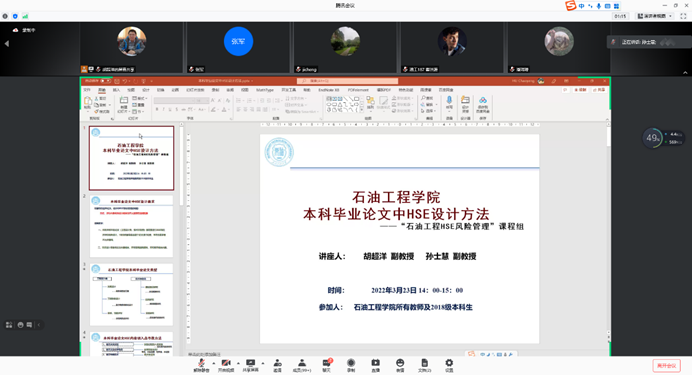Open documents in meeting toolbar
Image resolution: width=692 pixels, height=375 pixels.
(424, 365)
